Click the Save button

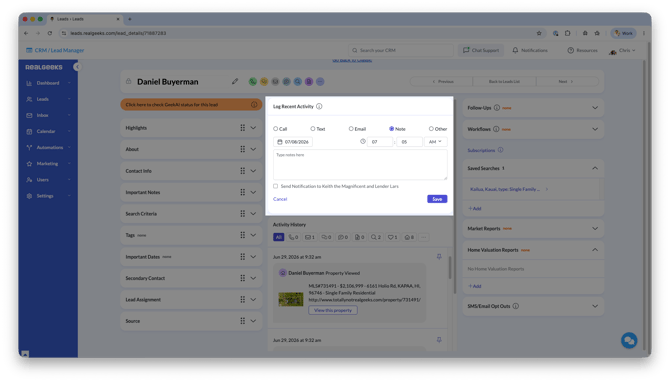coord(437,199)
